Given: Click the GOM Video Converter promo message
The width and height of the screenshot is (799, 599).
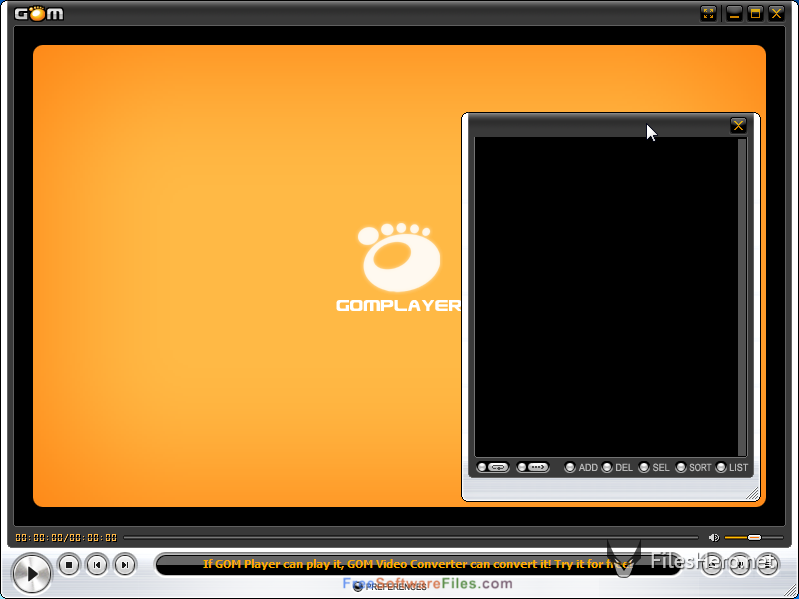Looking at the screenshot, I should tap(418, 564).
